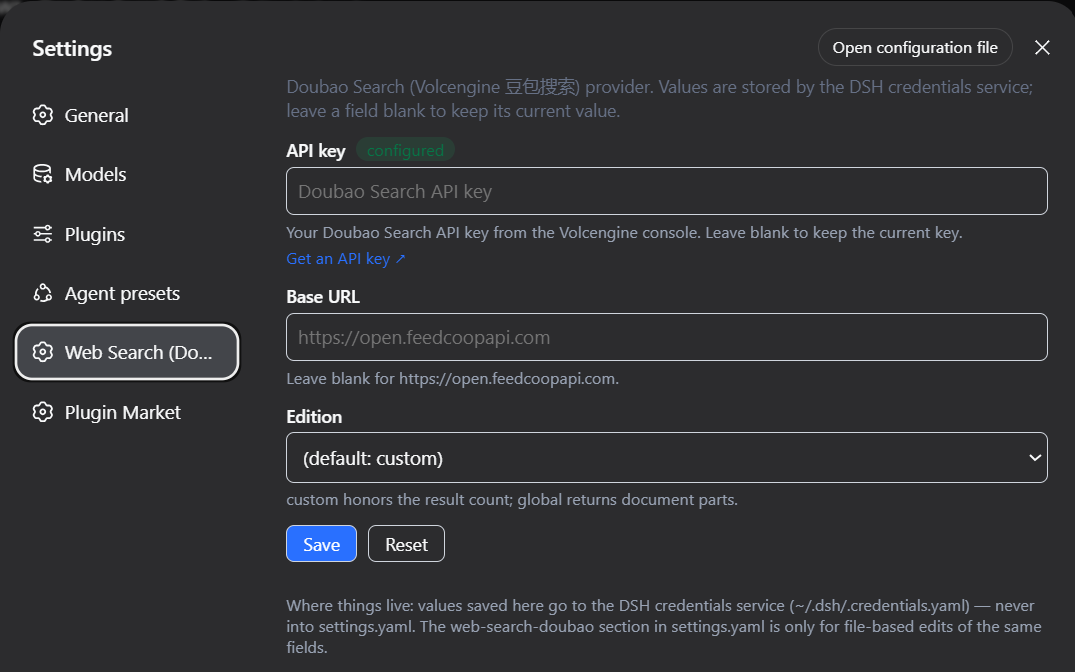Open the configuration file
The height and width of the screenshot is (672, 1075).
(915, 47)
